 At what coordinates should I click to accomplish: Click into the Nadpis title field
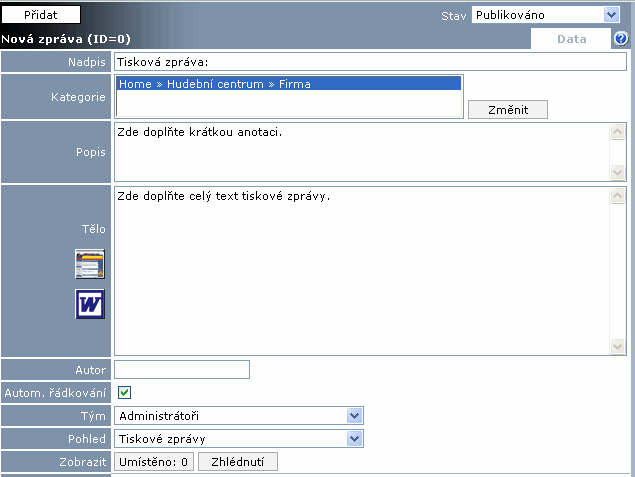click(370, 62)
